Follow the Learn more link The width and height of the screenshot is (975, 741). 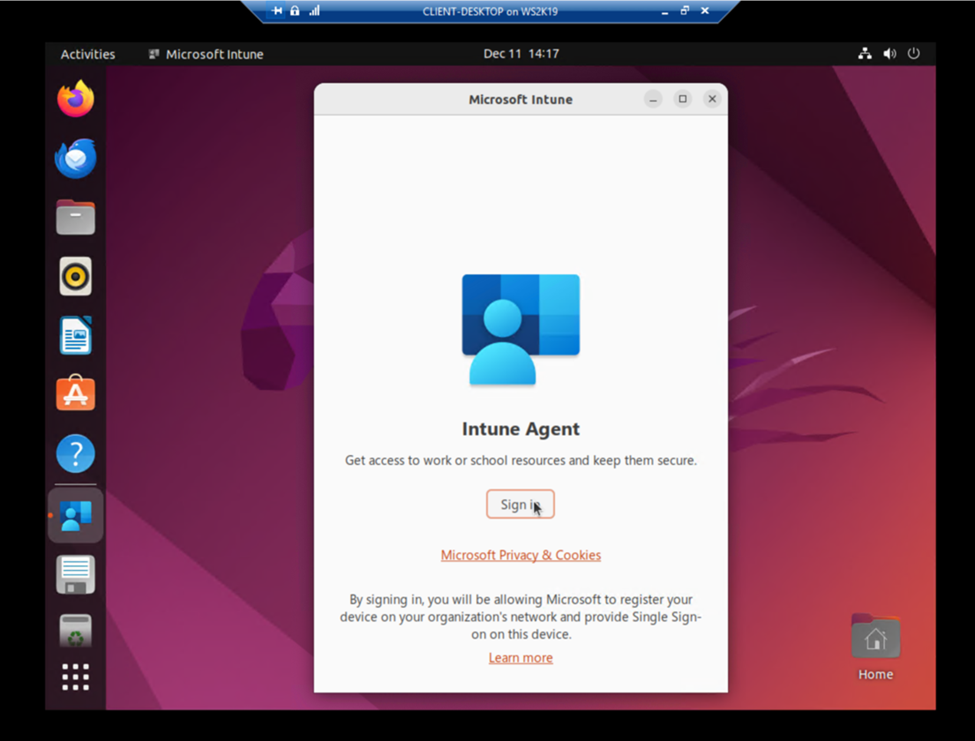[520, 658]
